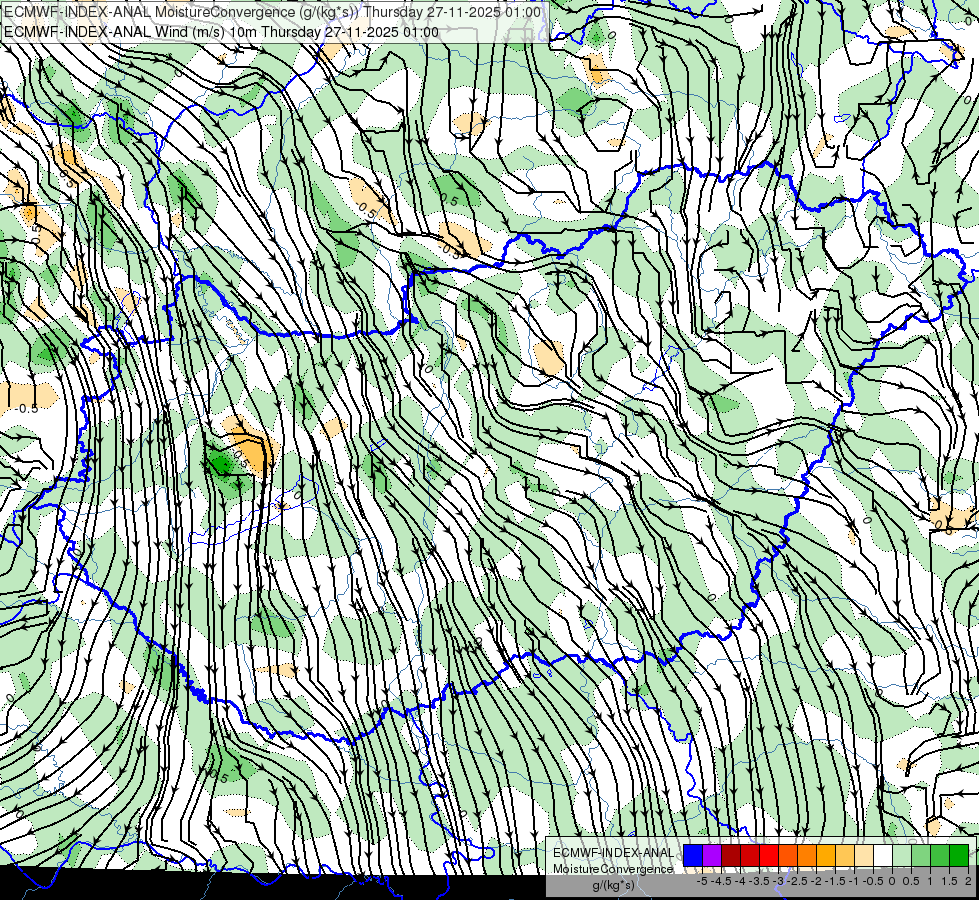Viewport: 979px width, 900px height.
Task: Click the g/(kg*s) unit label in legend
Action: coord(613,886)
